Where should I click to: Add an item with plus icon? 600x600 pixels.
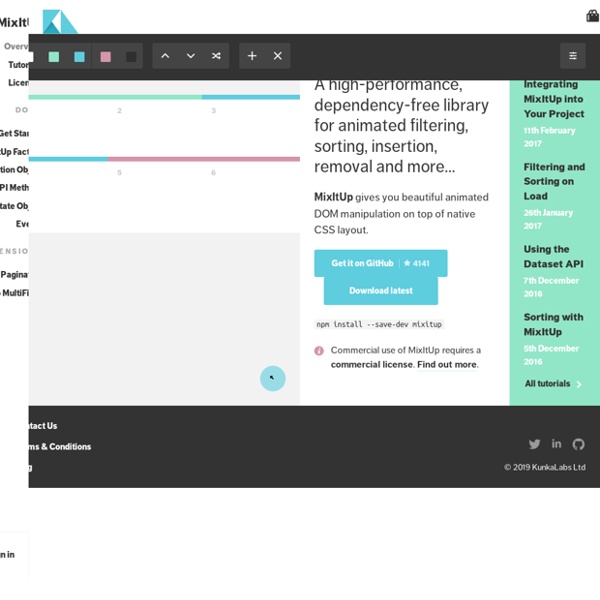(x=252, y=56)
